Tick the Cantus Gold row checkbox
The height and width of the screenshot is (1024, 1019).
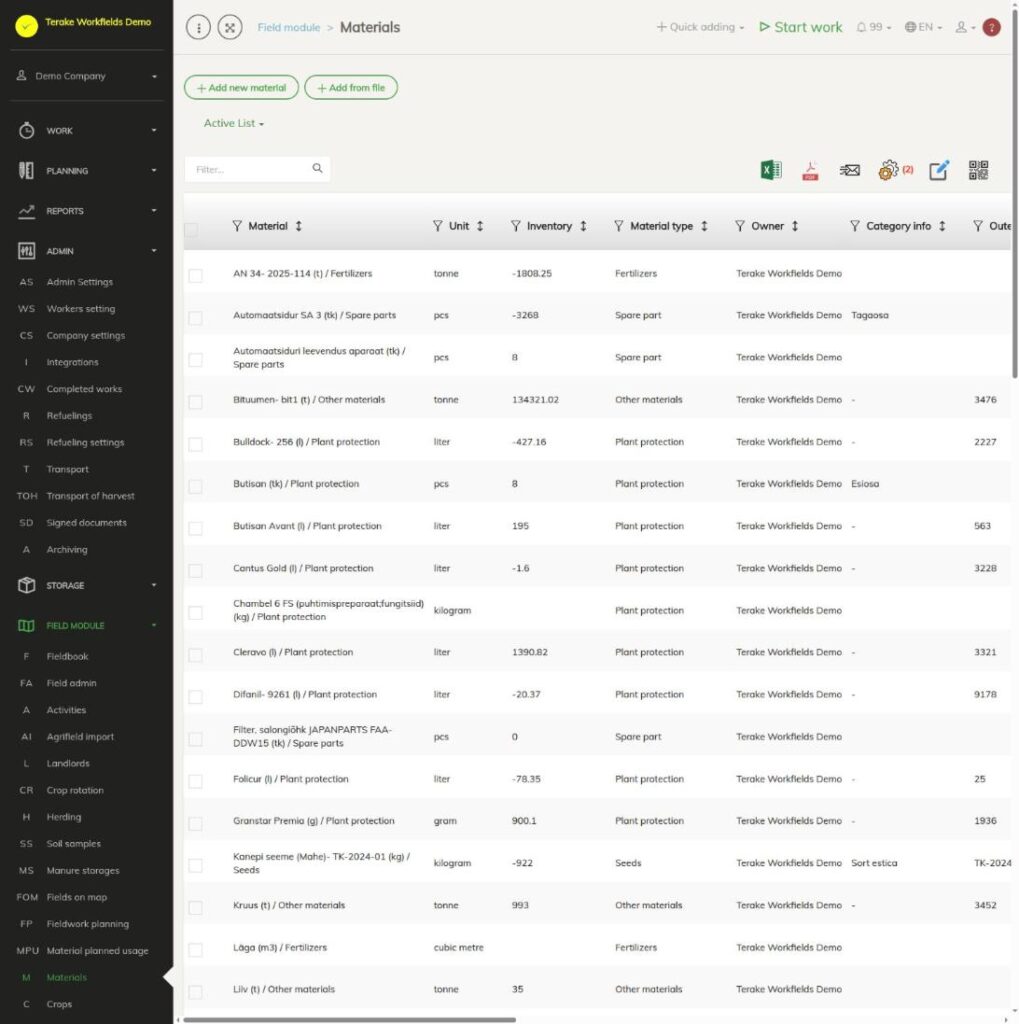pos(195,571)
